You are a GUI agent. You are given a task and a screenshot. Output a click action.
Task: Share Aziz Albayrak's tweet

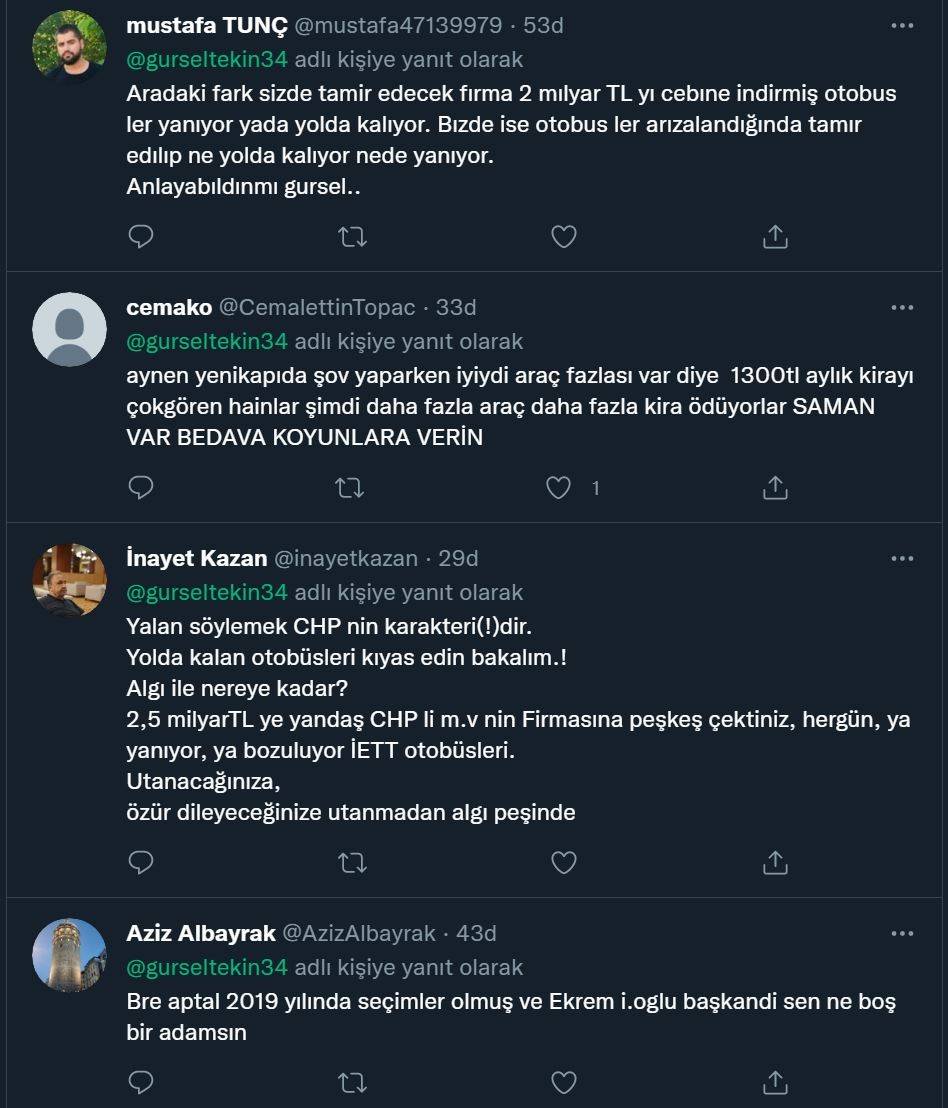coord(775,1082)
